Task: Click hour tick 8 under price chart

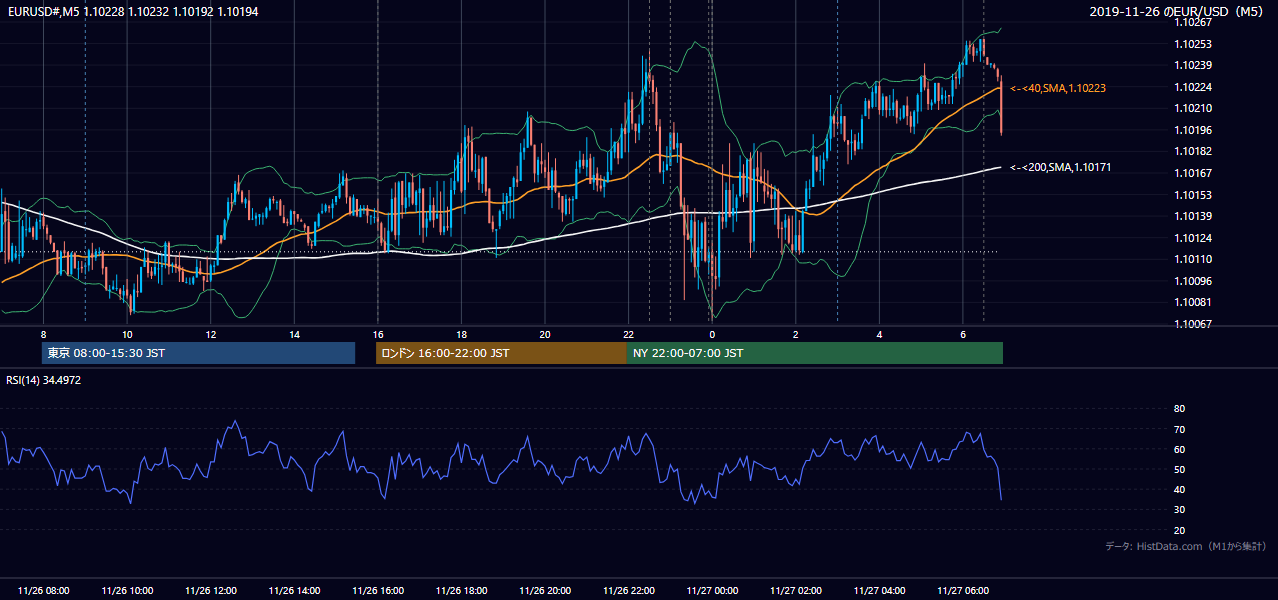Action: point(43,334)
